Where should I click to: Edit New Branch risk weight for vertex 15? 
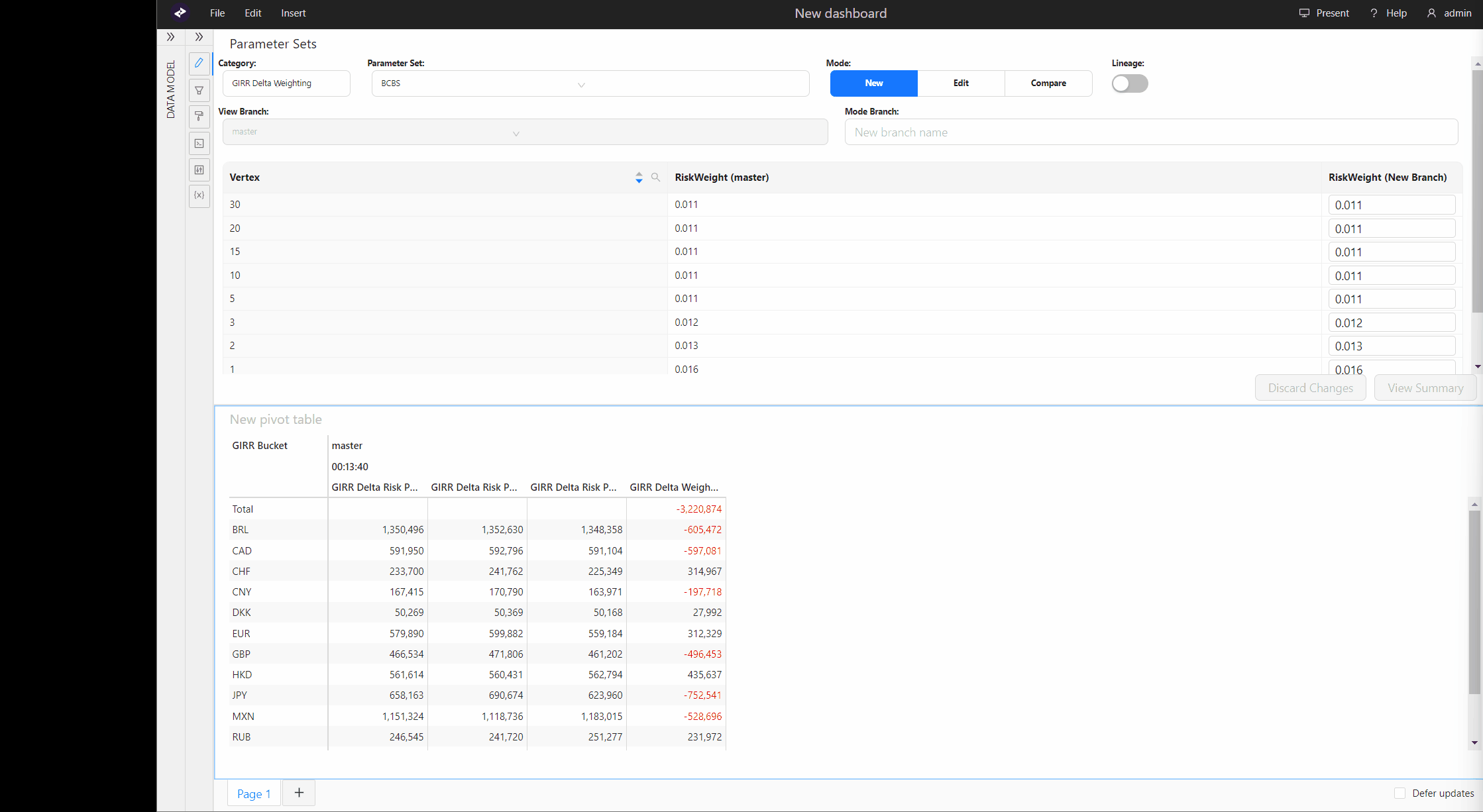1392,252
